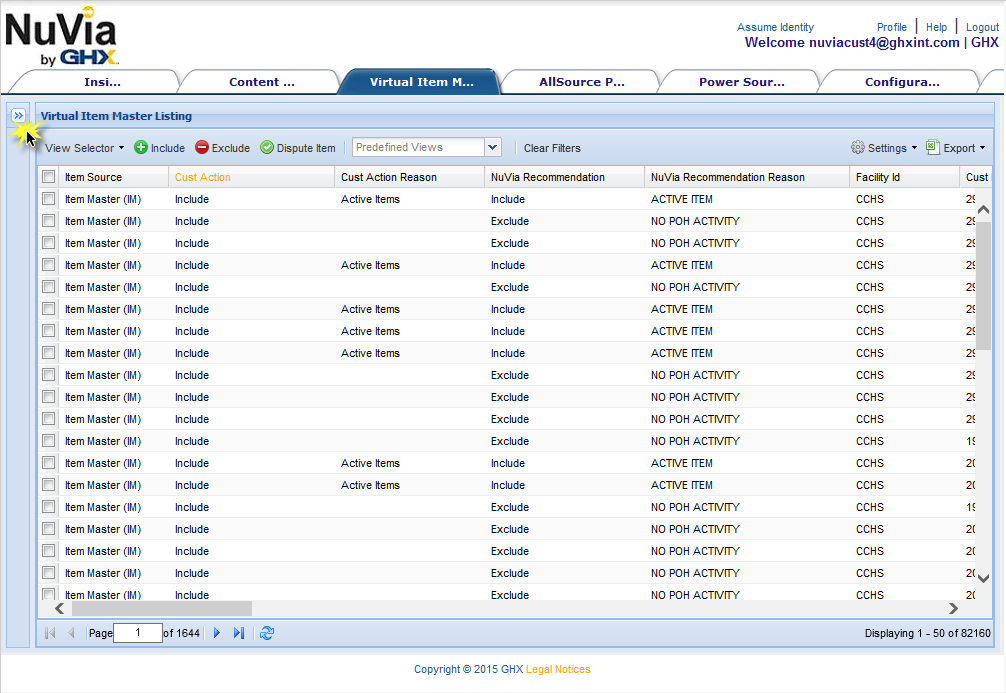The image size is (1006, 693).
Task: Open the AllSource P... tab
Action: coord(581,82)
